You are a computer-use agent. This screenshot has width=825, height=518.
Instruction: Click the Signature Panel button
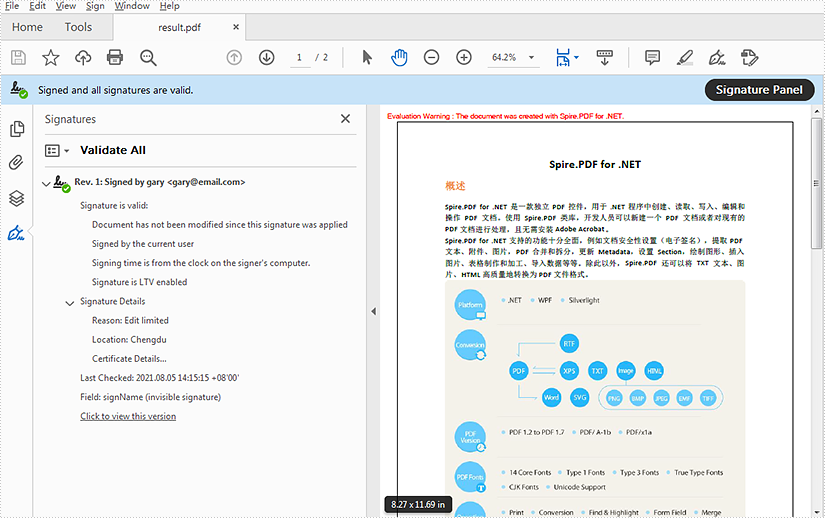(759, 90)
